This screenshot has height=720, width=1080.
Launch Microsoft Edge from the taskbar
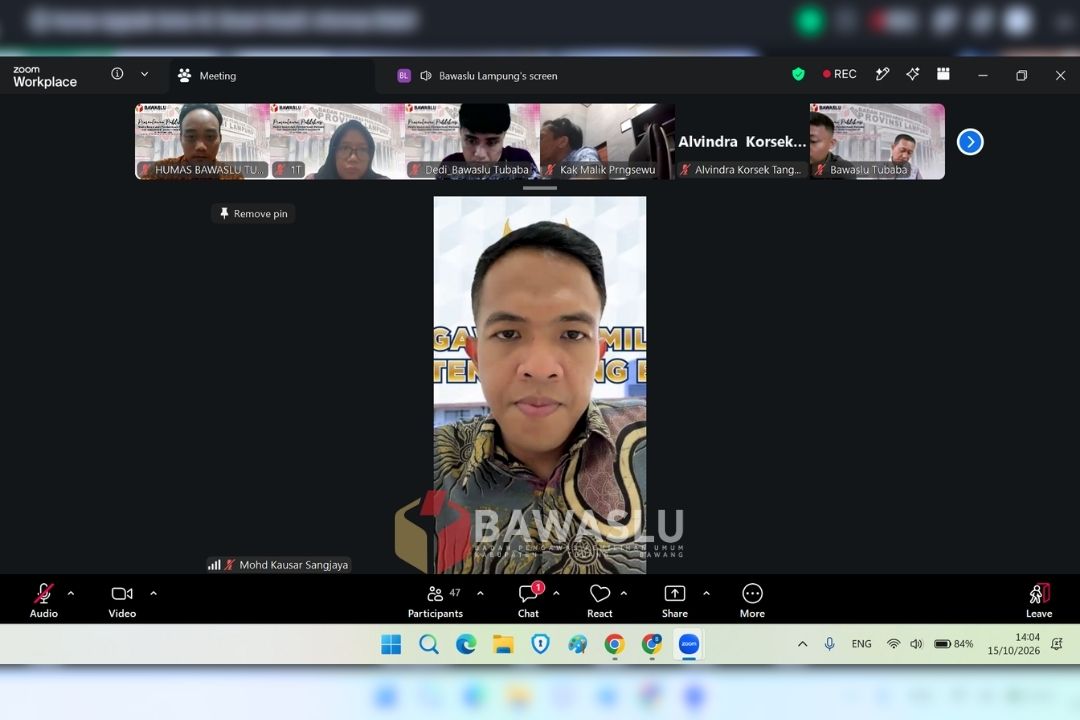point(466,644)
